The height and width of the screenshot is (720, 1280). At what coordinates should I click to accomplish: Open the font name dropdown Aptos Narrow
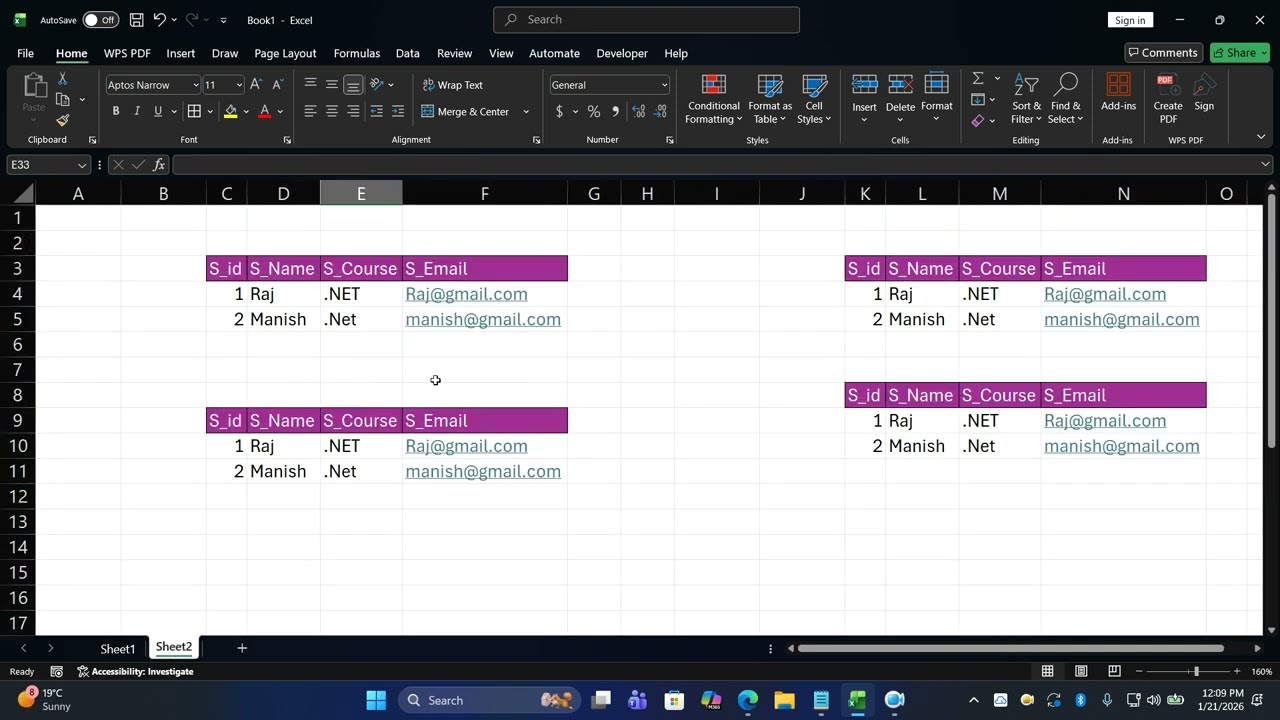click(196, 85)
